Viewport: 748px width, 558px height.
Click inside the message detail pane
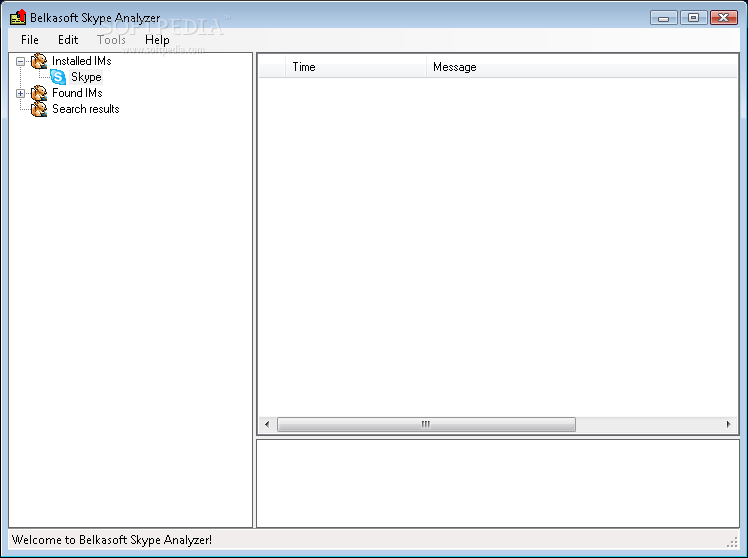coord(498,484)
